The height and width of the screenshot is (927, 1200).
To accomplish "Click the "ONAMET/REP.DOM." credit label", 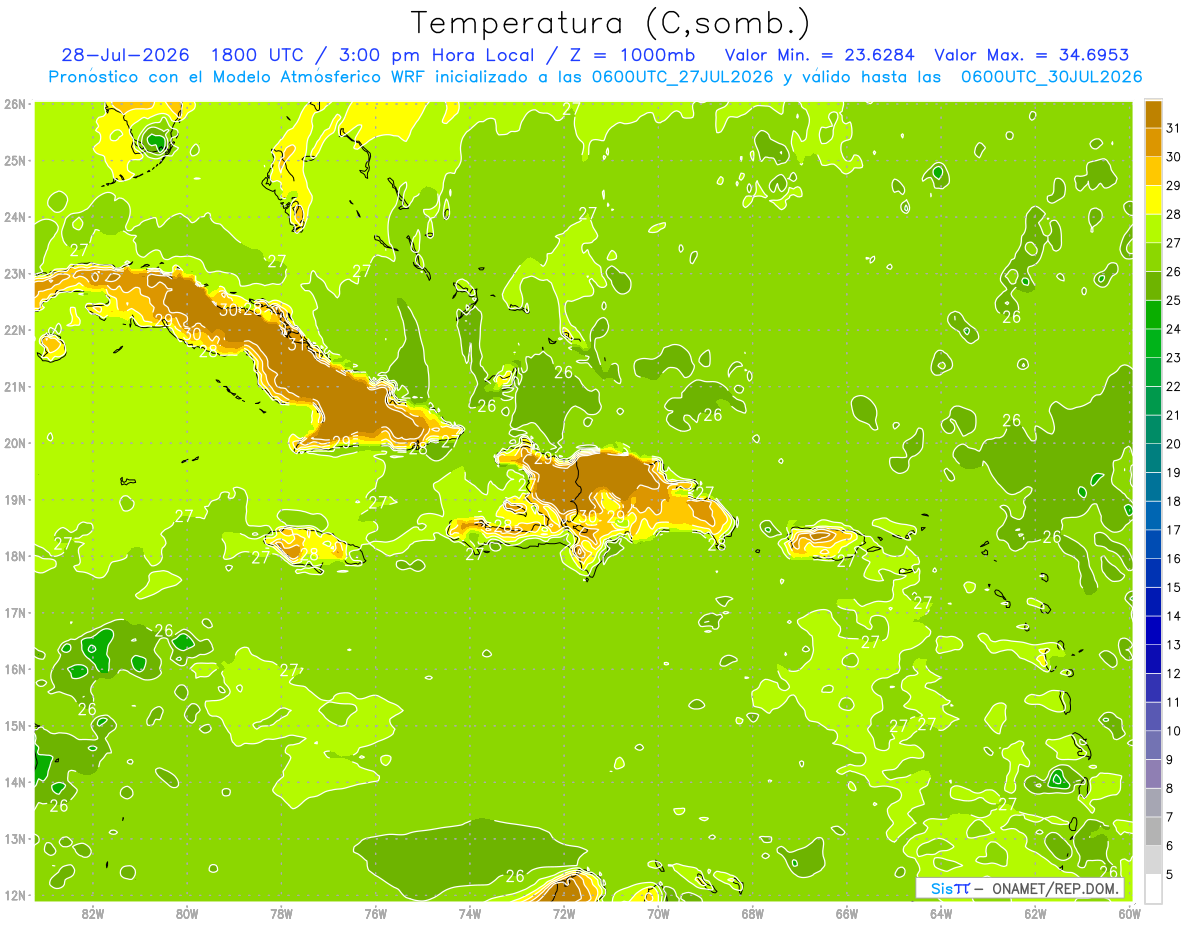I will pos(1056,888).
